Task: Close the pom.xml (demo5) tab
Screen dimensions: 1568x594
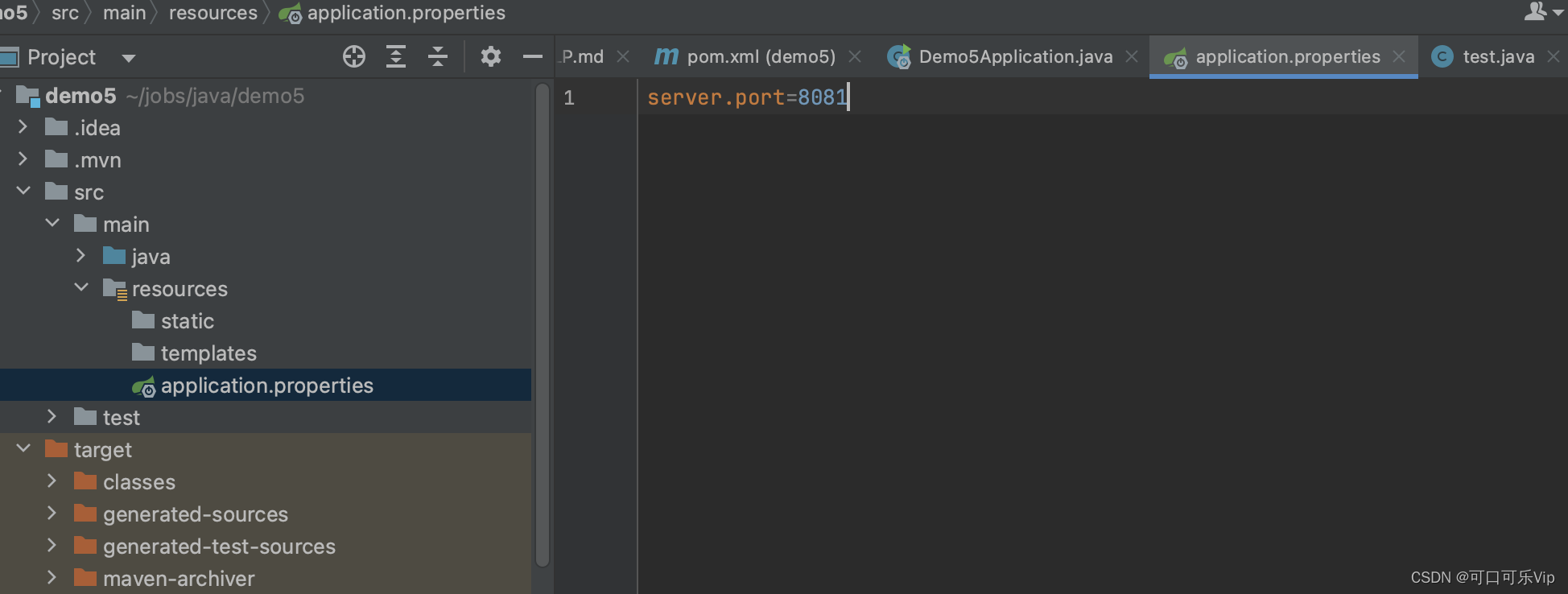Action: click(855, 56)
